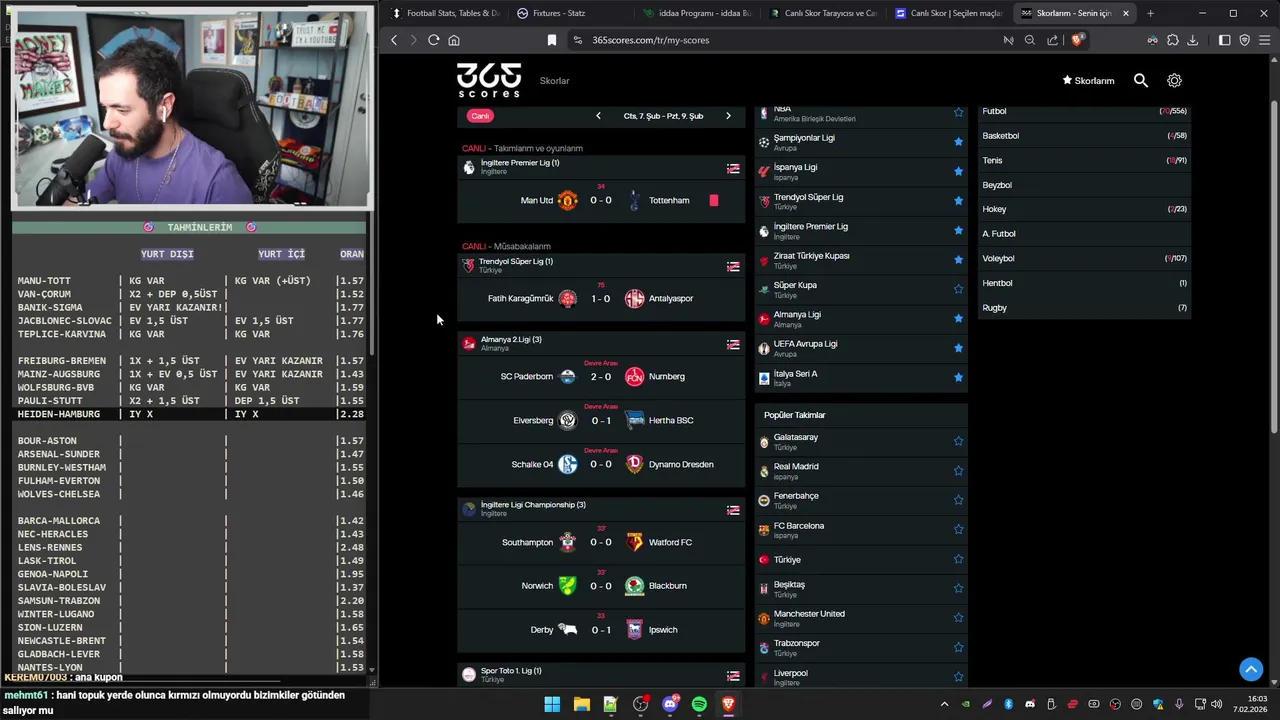The height and width of the screenshot is (720, 1280).
Task: Select Basketbol in sports list
Action: [1084, 136]
